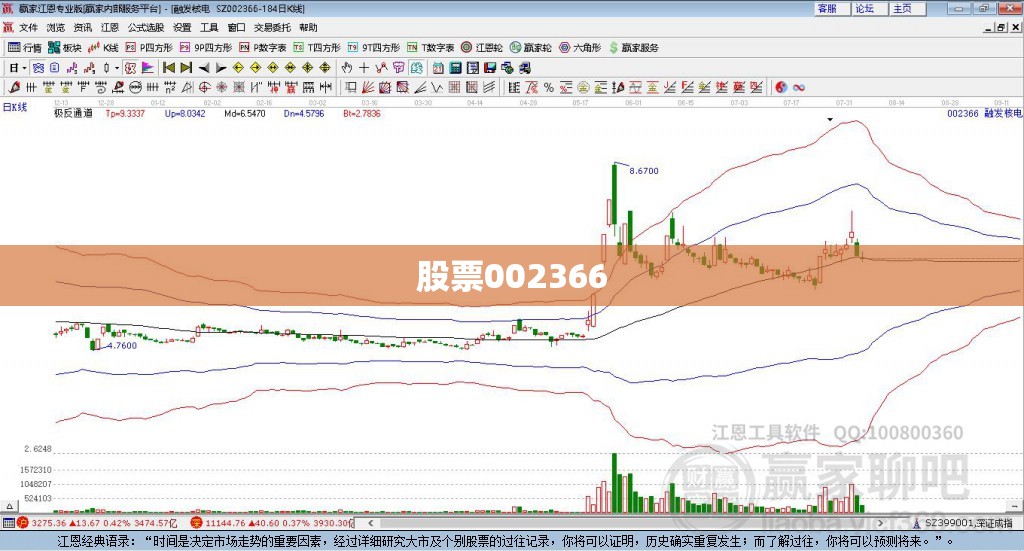Open the 交易委托 menu
The width and height of the screenshot is (1024, 551).
pyautogui.click(x=272, y=27)
